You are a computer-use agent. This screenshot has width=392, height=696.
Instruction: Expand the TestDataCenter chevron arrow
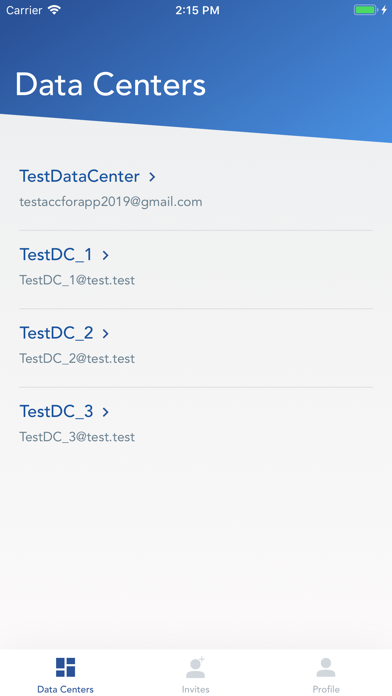pyautogui.click(x=152, y=177)
